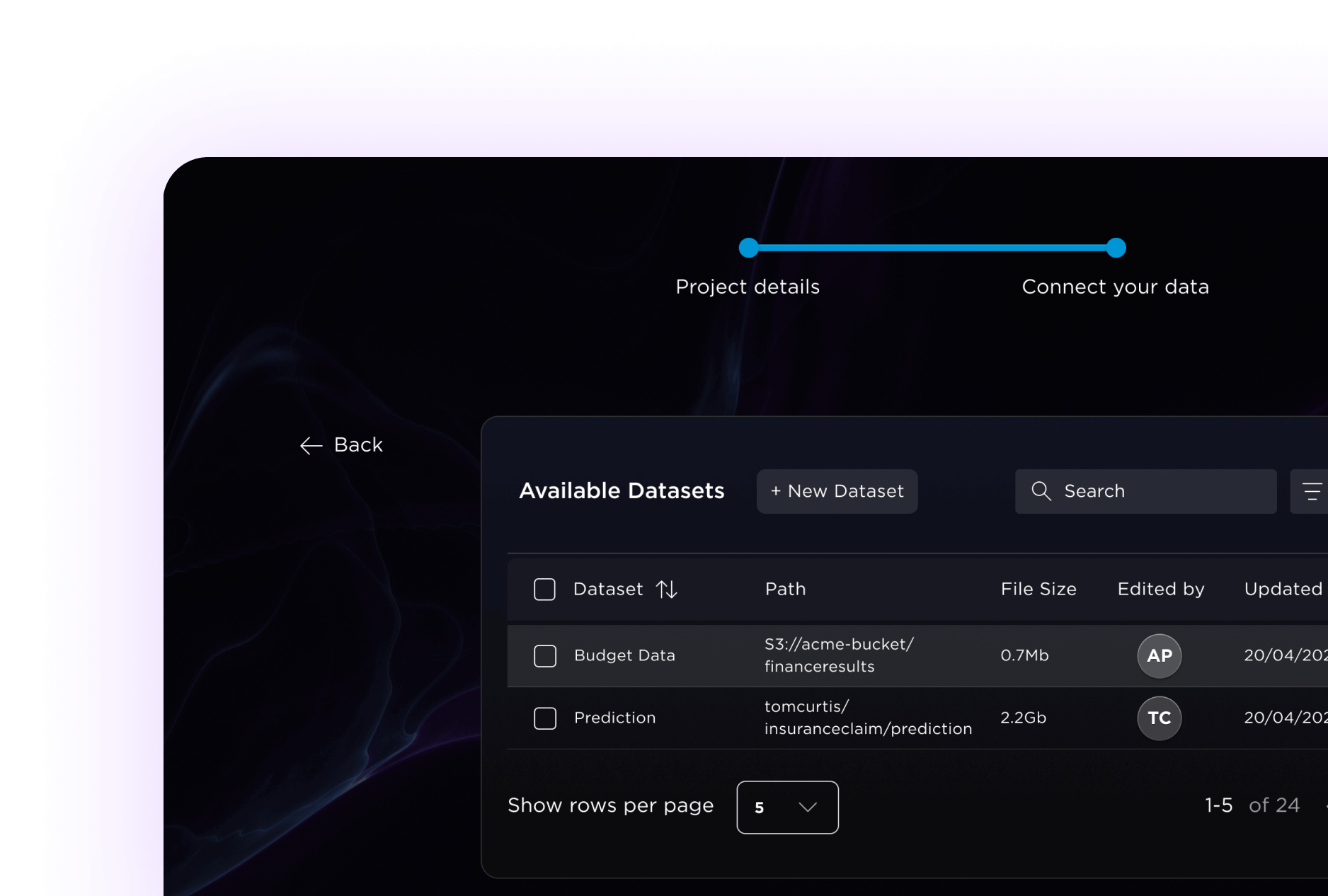Click the New Dataset button

click(837, 491)
